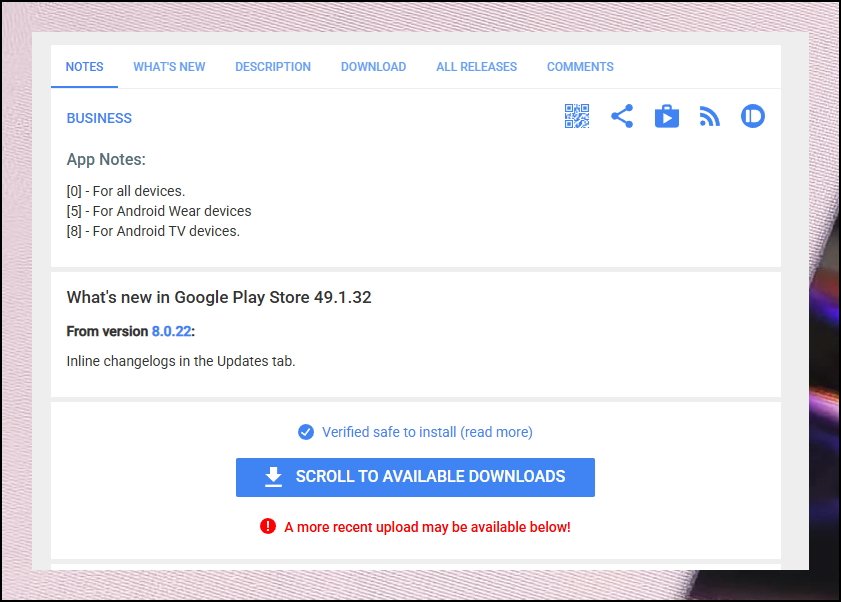Switch to the Comments tab
Image resolution: width=841 pixels, height=602 pixels.
[x=580, y=67]
